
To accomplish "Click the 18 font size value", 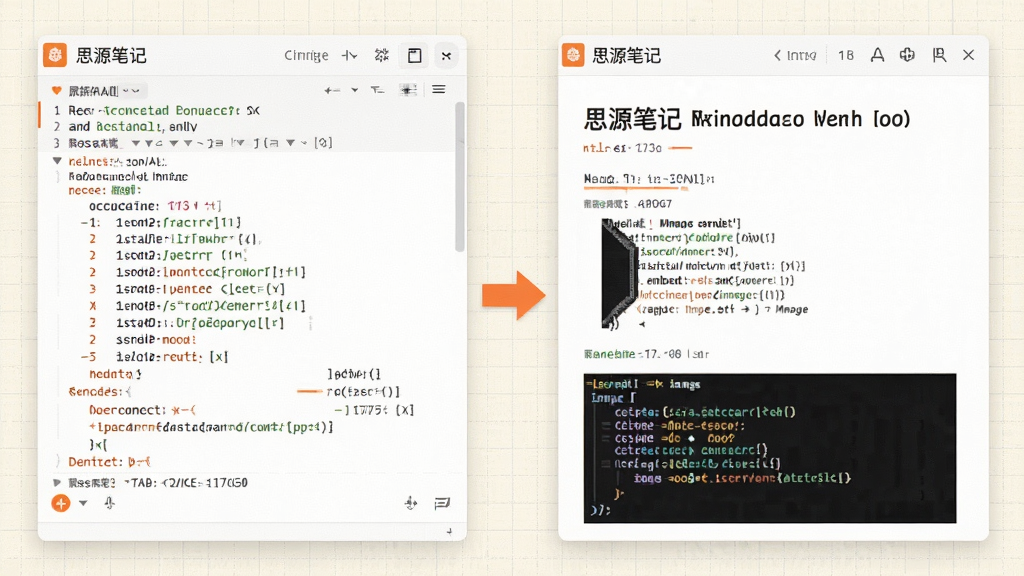I will 846,56.
